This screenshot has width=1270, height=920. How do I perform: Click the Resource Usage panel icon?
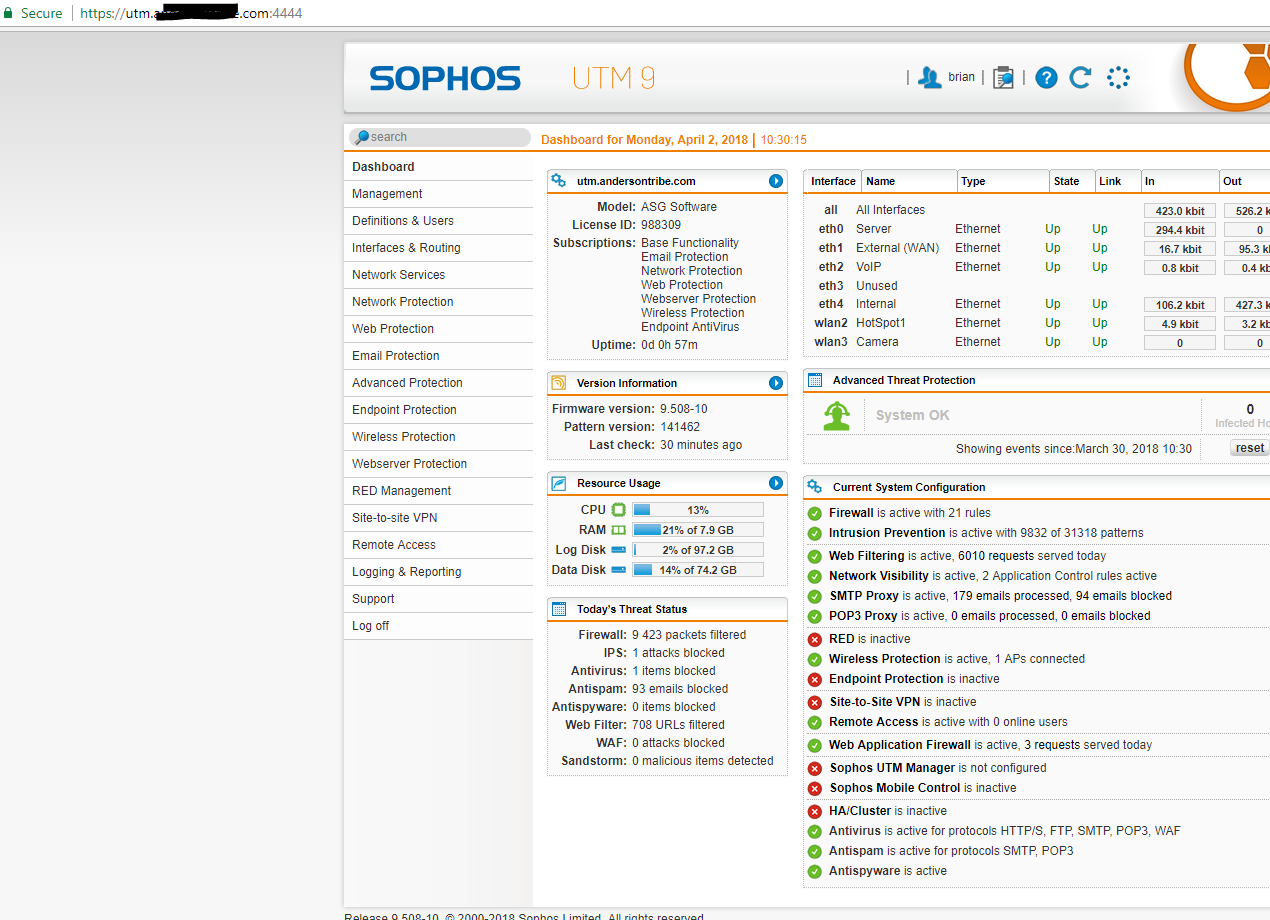point(559,483)
